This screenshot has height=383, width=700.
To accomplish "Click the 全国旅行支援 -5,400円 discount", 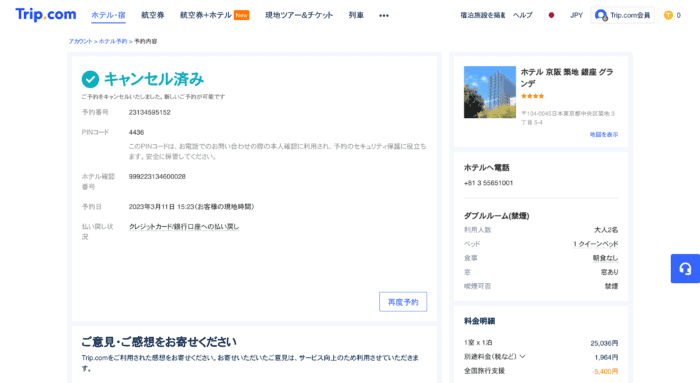I will point(541,371).
